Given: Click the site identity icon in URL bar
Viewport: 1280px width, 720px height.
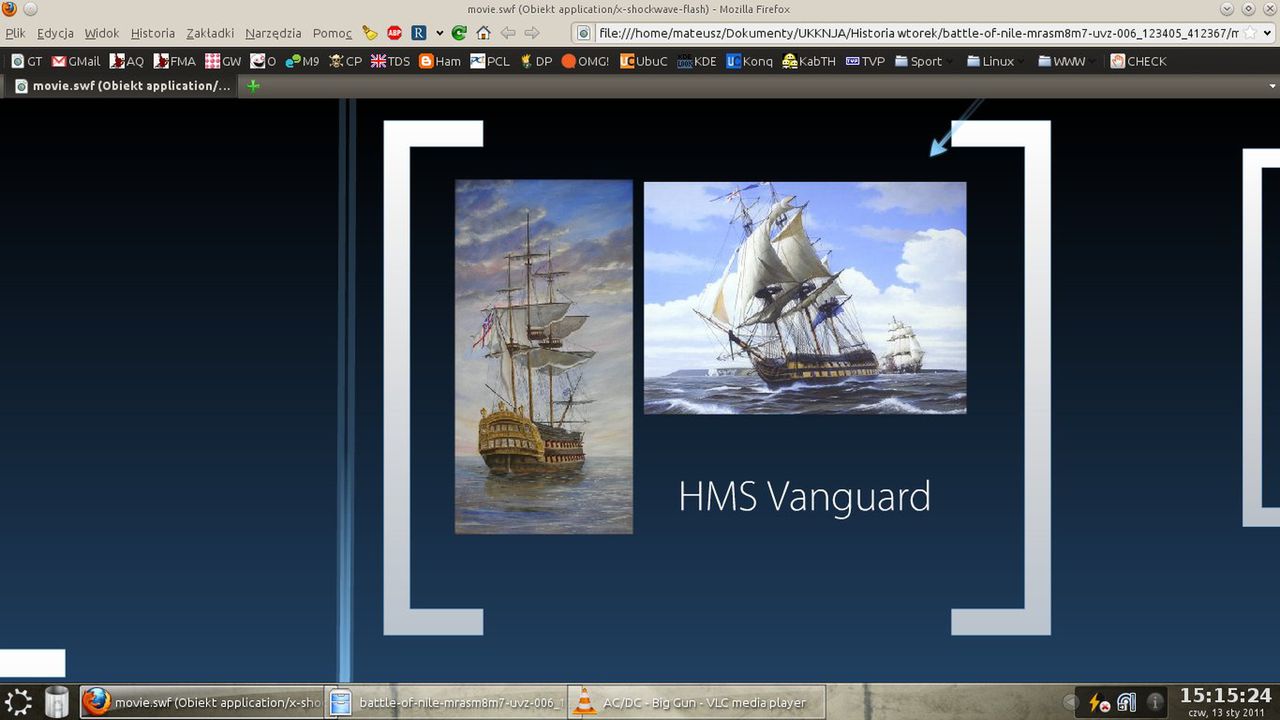Looking at the screenshot, I should [x=584, y=33].
